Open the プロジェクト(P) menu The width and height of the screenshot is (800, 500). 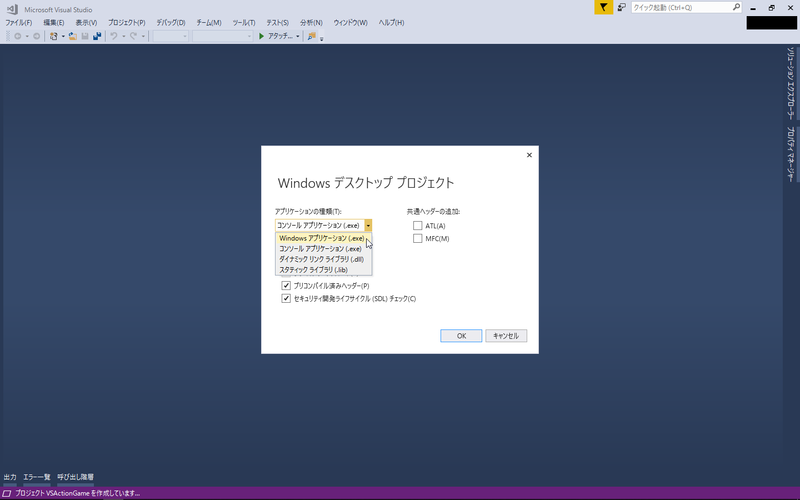pyautogui.click(x=127, y=22)
